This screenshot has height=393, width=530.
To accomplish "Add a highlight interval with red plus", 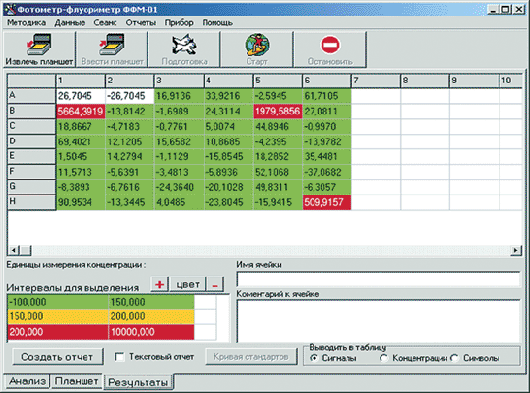I will [x=160, y=284].
